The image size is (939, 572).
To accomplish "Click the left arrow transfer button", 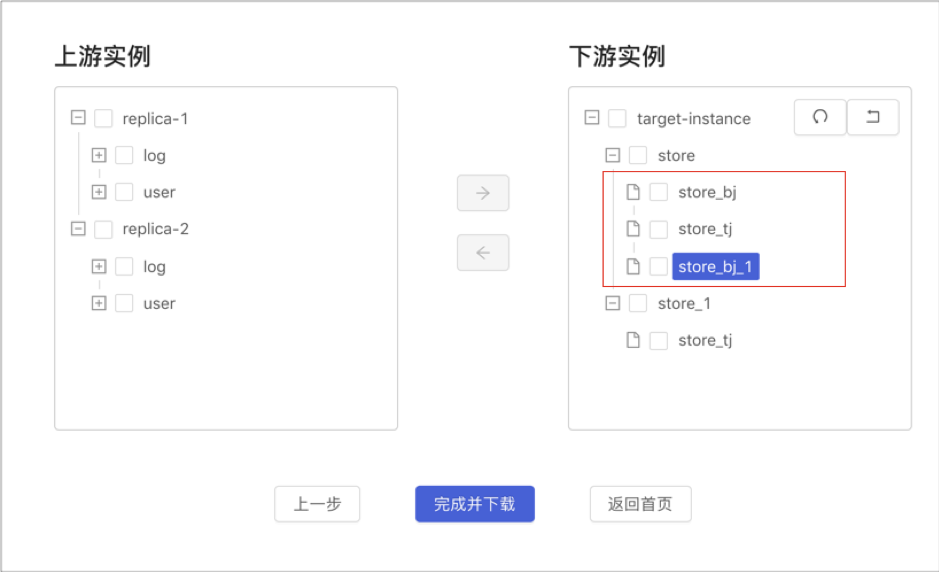I will coord(483,253).
